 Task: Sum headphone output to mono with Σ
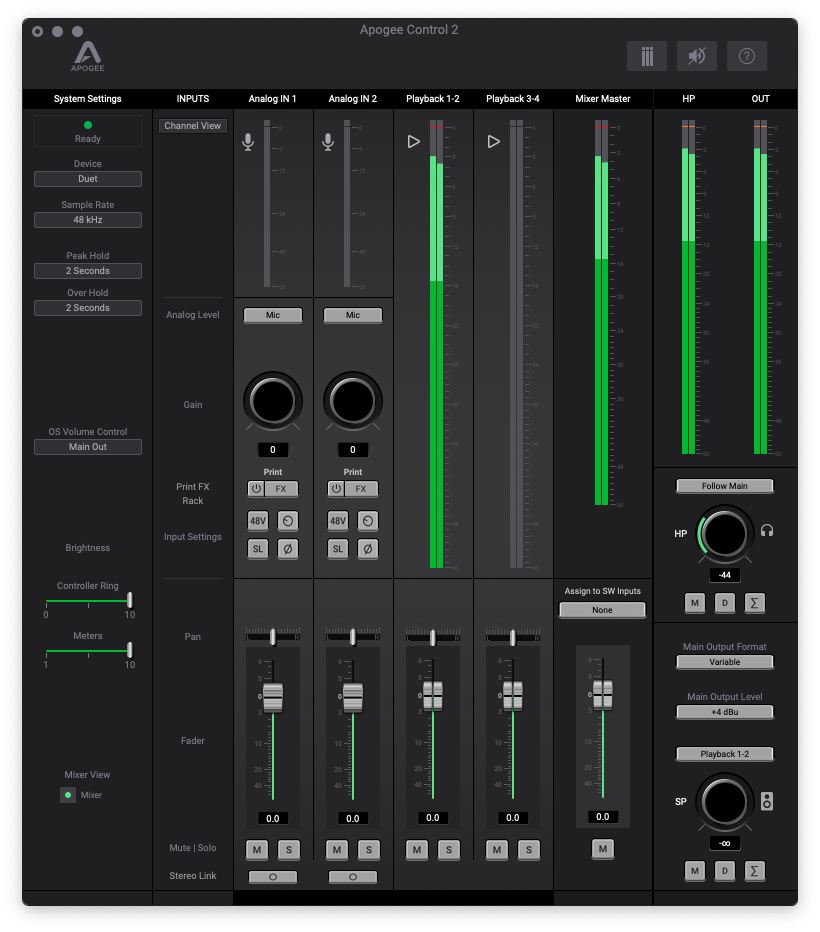tap(755, 603)
